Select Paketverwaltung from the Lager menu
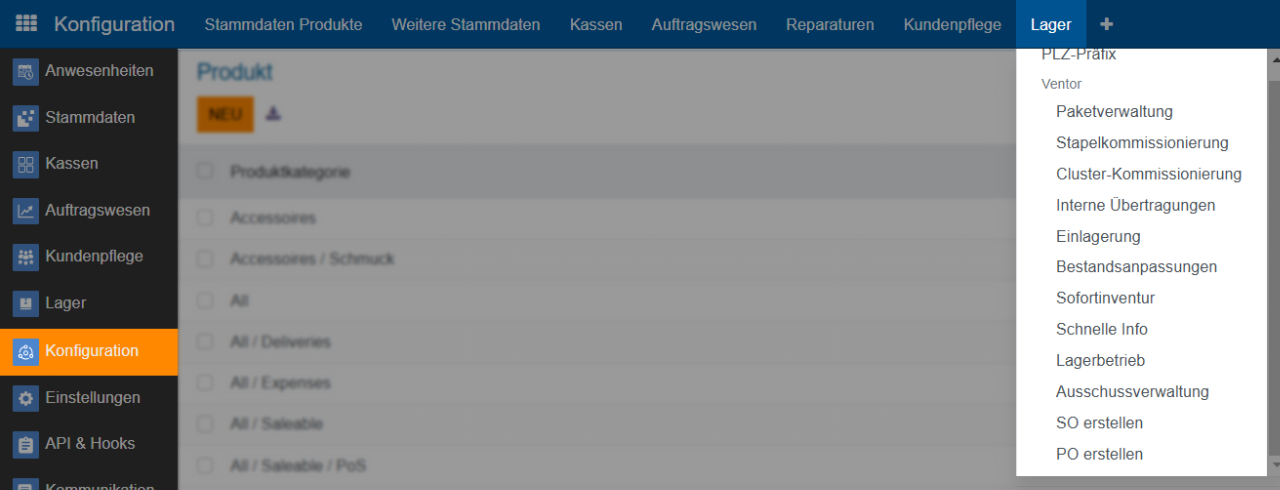This screenshot has width=1280, height=490. click(x=1114, y=111)
